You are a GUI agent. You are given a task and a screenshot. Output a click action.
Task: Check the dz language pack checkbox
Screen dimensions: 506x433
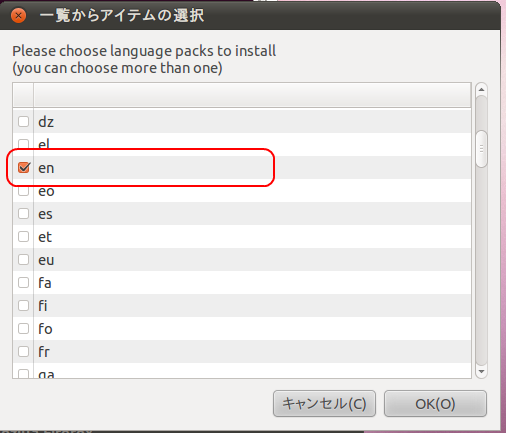pos(23,121)
